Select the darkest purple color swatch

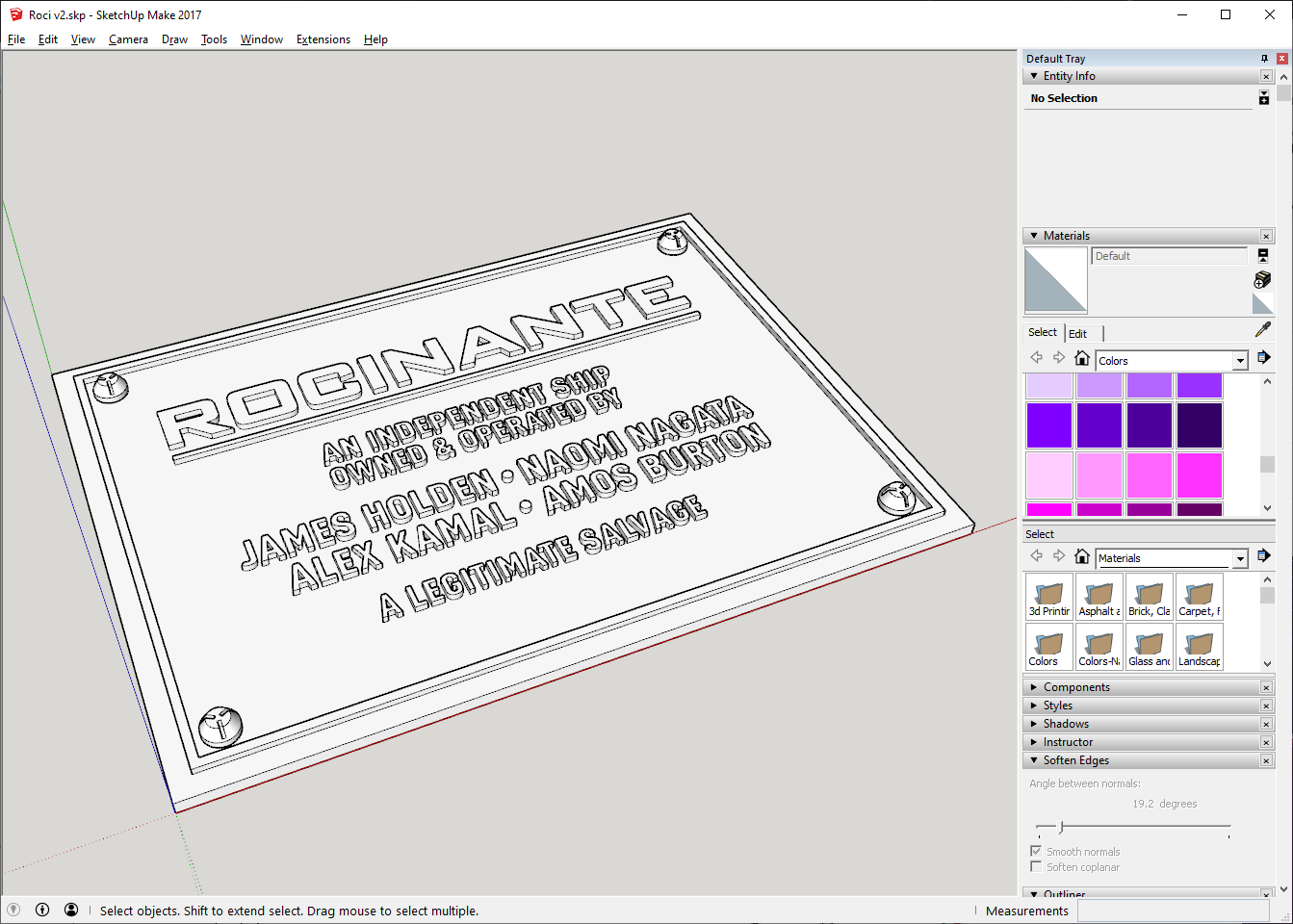(x=1200, y=425)
